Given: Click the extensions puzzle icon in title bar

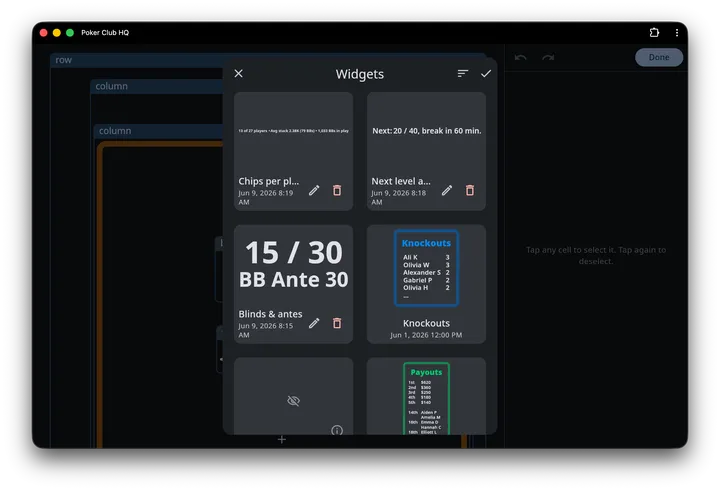Looking at the screenshot, I should point(654,32).
